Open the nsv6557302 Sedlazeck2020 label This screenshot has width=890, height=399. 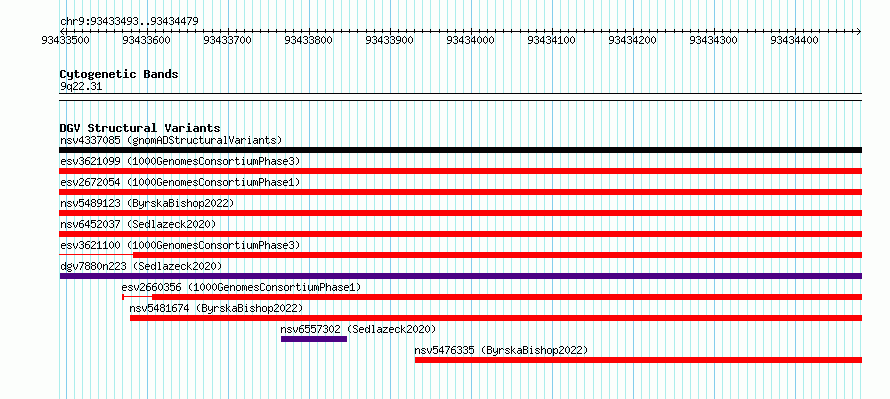coord(358,329)
